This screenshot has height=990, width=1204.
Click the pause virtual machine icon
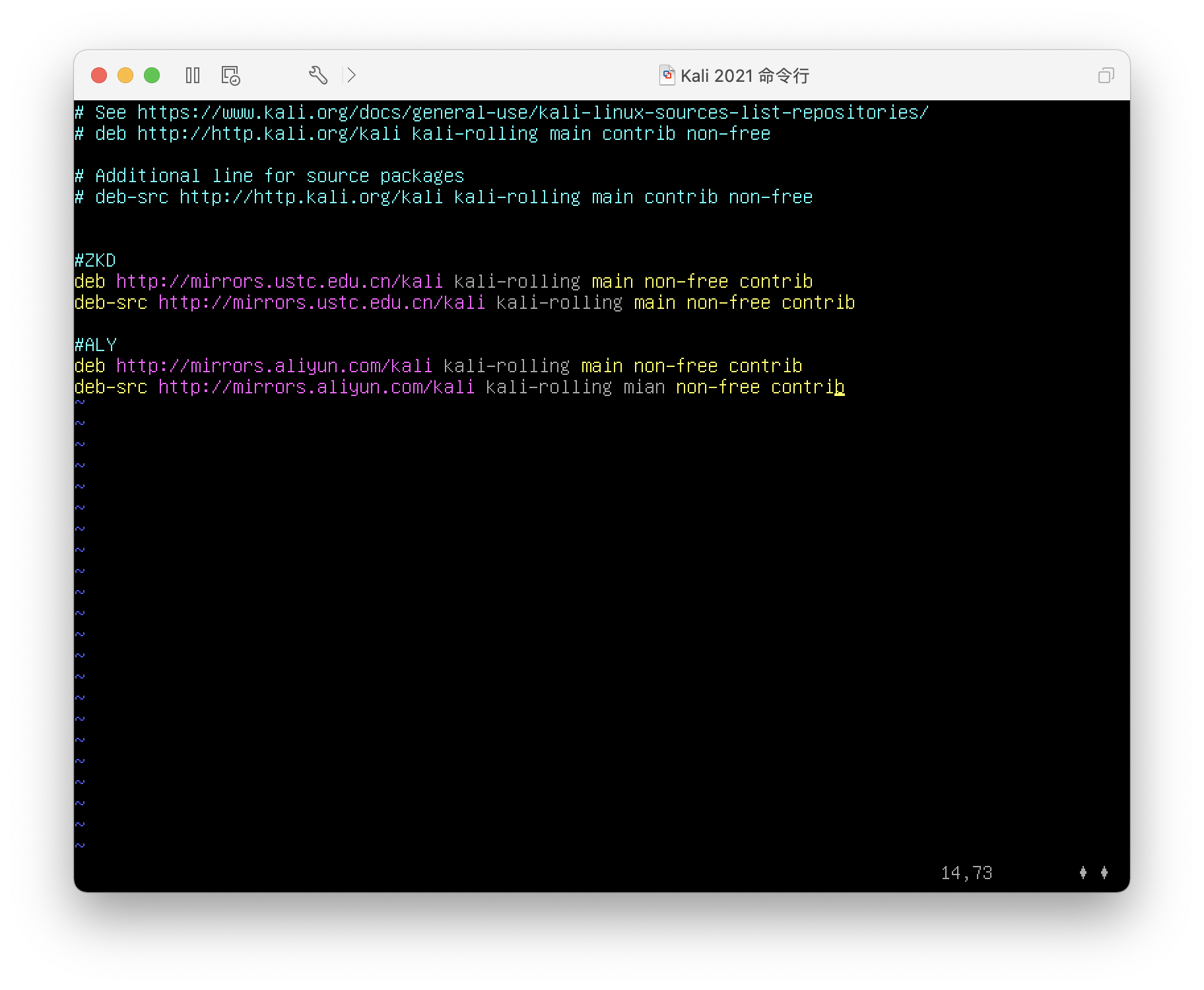pos(193,75)
